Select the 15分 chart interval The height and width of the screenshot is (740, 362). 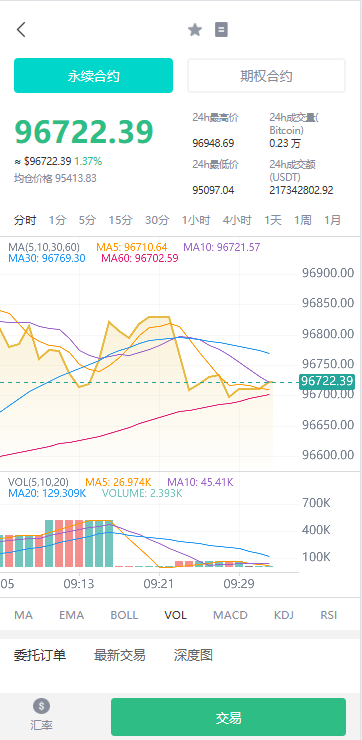click(120, 220)
